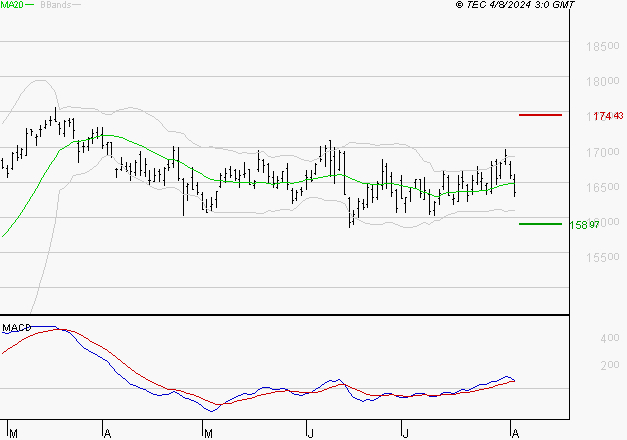Click the 18000 price axis label
This screenshot has height=440, width=627.
(603, 82)
